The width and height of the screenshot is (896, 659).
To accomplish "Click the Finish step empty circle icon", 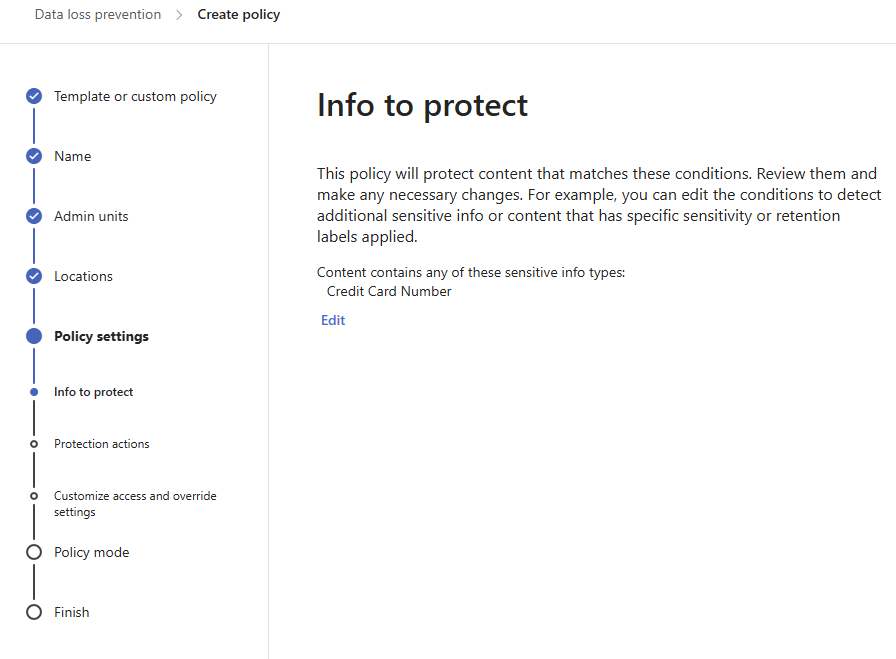I will coord(34,612).
